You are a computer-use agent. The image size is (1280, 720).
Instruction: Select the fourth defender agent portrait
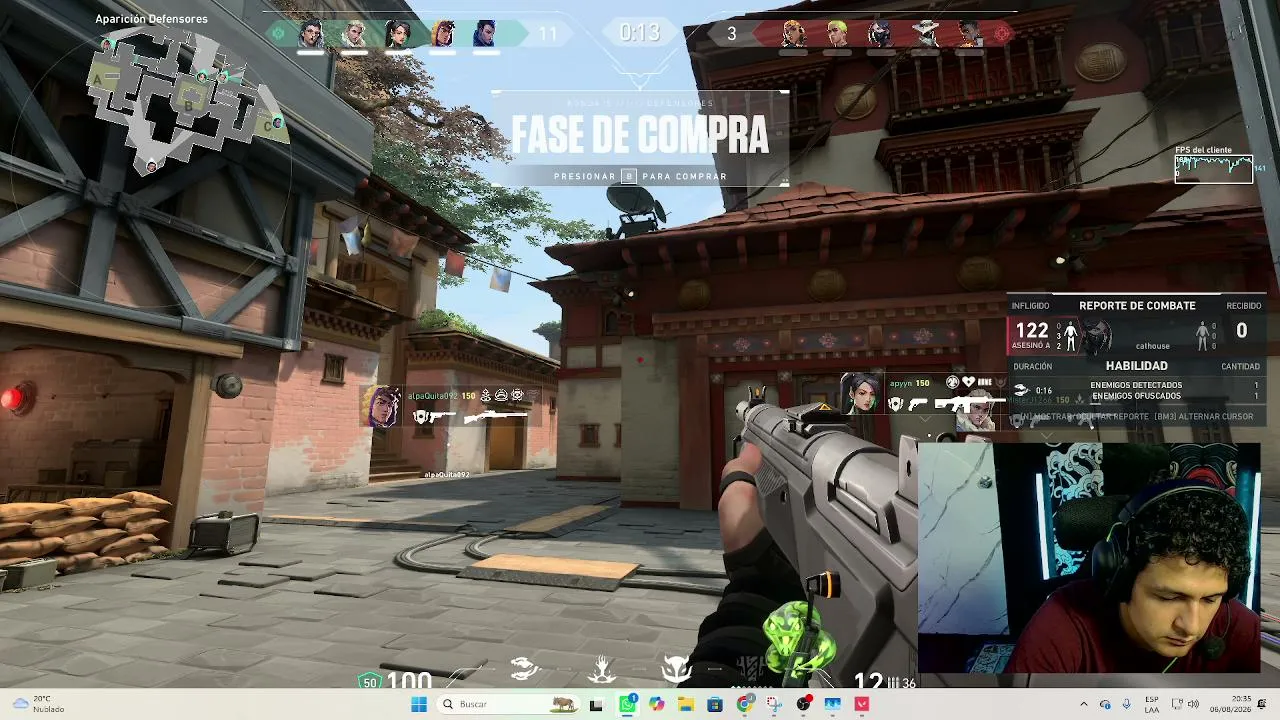(x=441, y=34)
